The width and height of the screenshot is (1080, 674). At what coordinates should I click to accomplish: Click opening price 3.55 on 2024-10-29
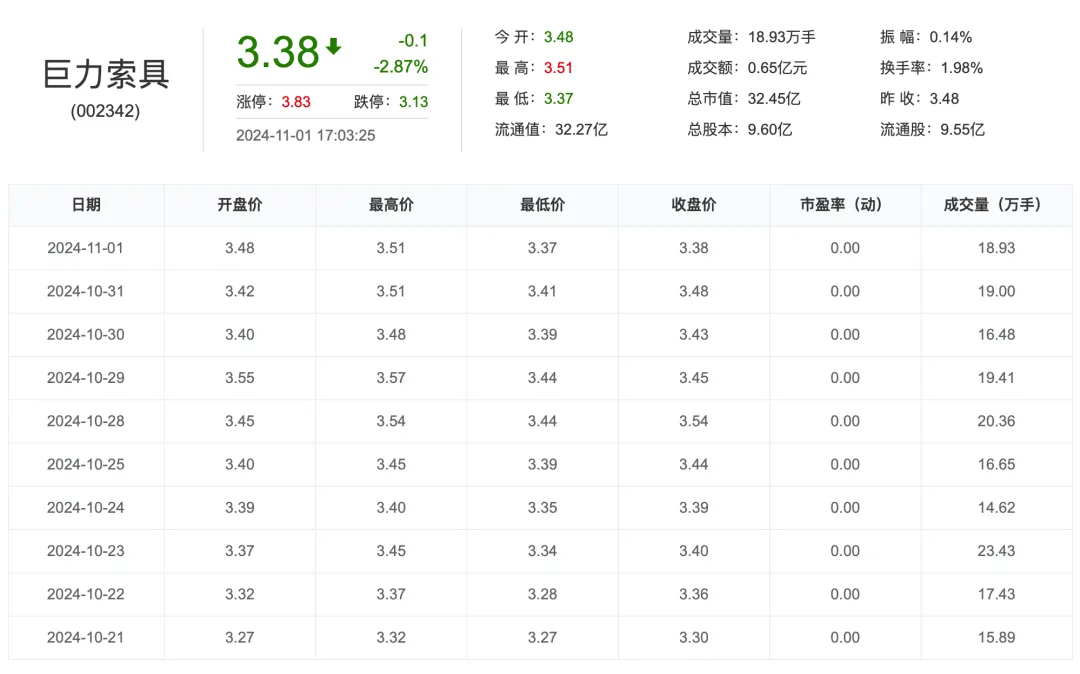pyautogui.click(x=240, y=378)
